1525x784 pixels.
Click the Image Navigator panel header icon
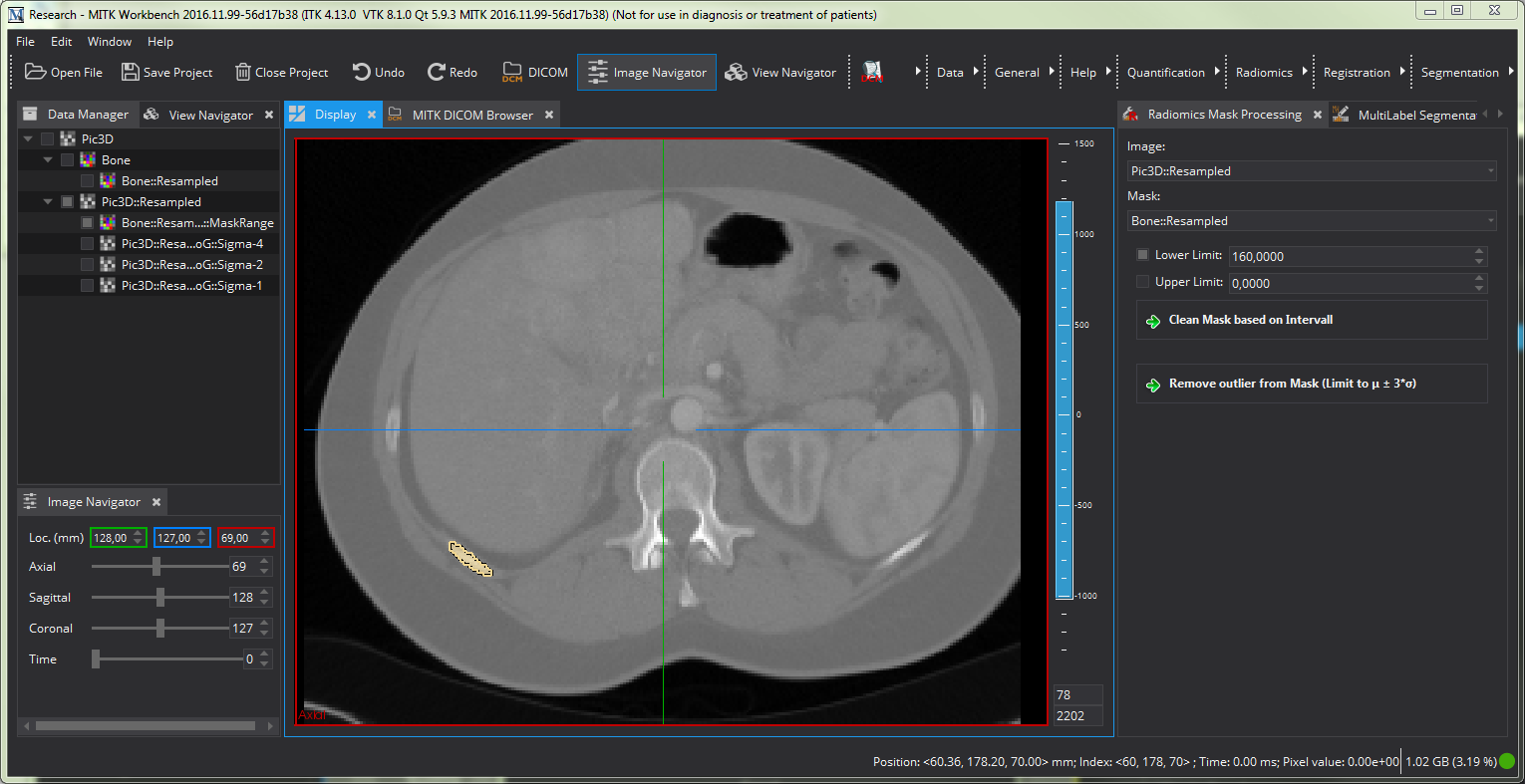tap(30, 501)
